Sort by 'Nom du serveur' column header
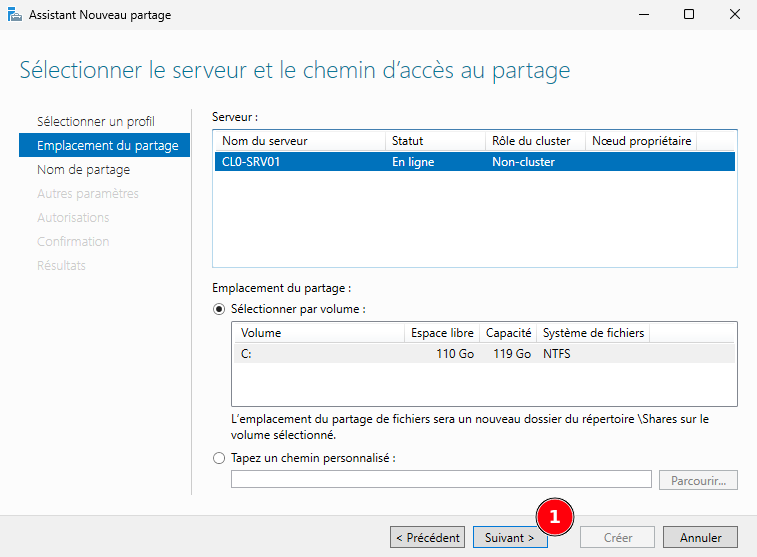This screenshot has width=757, height=557. pyautogui.click(x=300, y=141)
